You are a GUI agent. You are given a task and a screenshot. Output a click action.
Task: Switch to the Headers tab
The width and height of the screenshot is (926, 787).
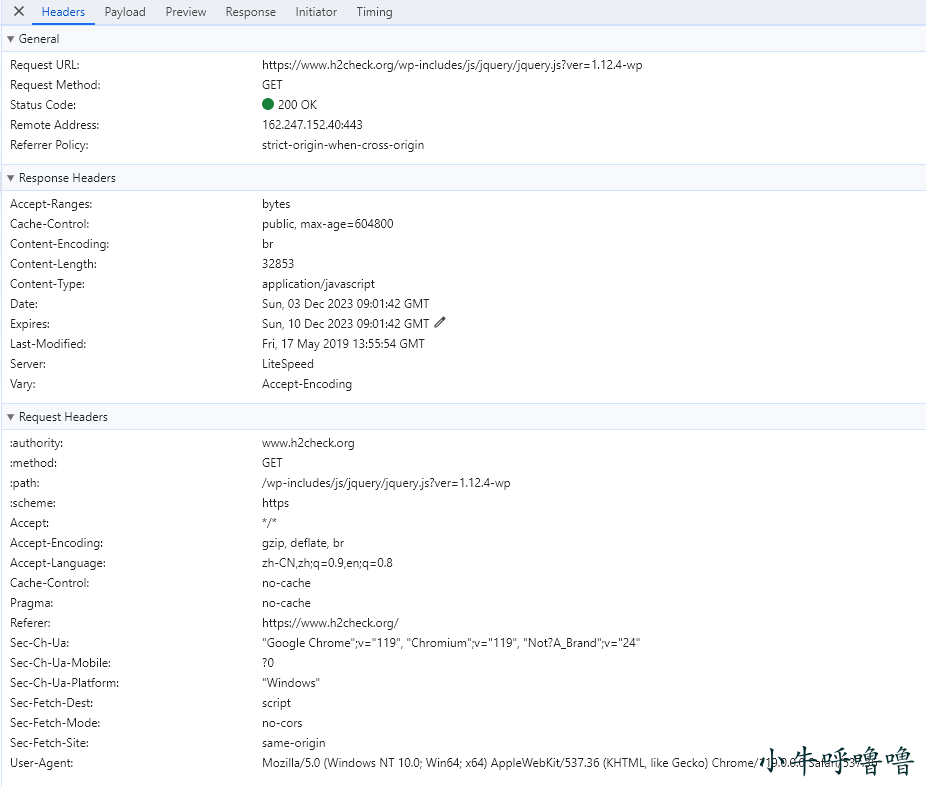(63, 12)
